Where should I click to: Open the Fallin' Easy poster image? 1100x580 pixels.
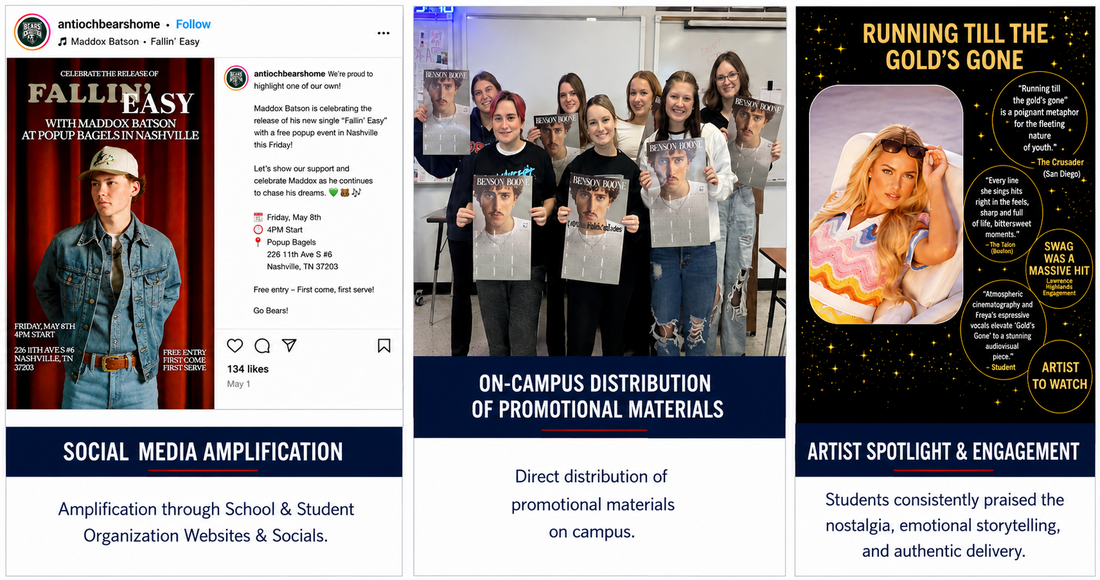pos(111,234)
